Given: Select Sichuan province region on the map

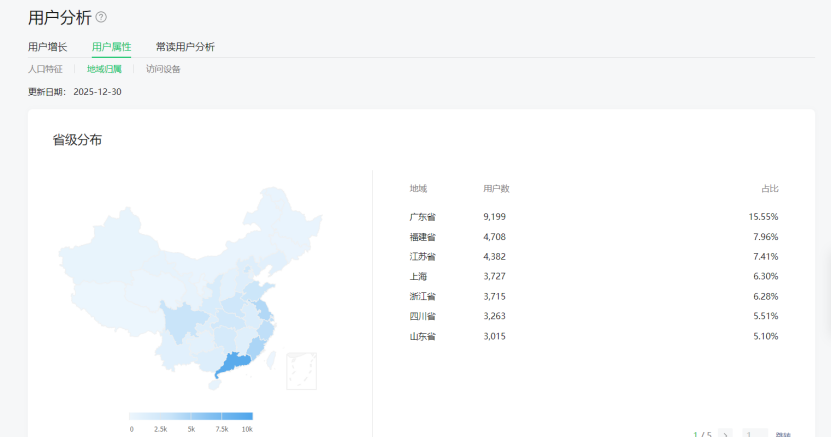Looking at the screenshot, I should (180, 322).
